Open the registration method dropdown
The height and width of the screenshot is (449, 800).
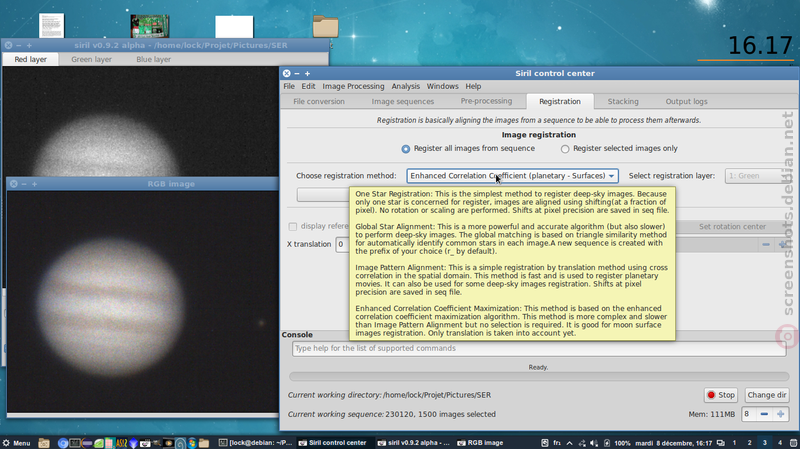tap(512, 176)
